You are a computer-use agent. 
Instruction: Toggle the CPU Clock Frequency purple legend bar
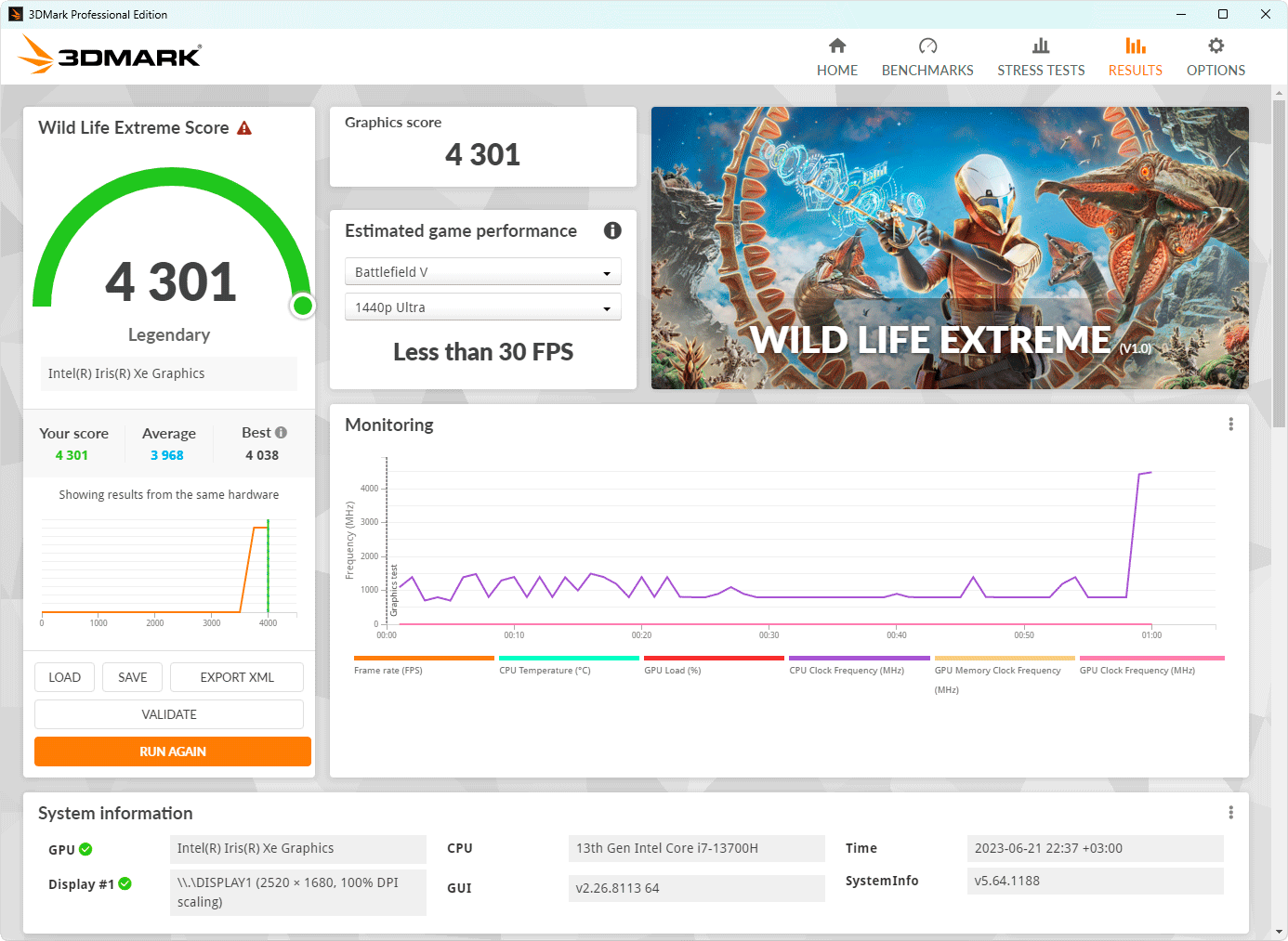click(x=860, y=658)
